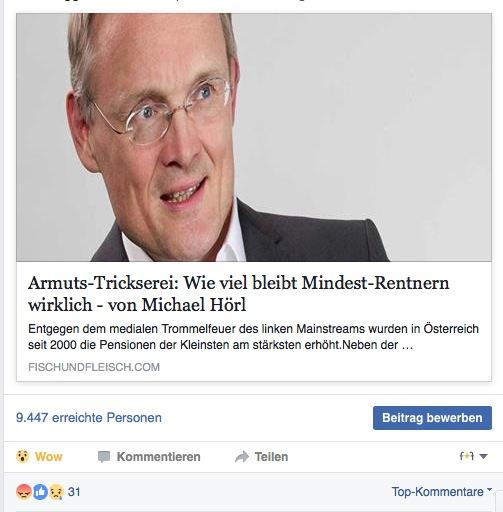Click the Beitrag bewerben button
The image size is (503, 512).
[432, 418]
